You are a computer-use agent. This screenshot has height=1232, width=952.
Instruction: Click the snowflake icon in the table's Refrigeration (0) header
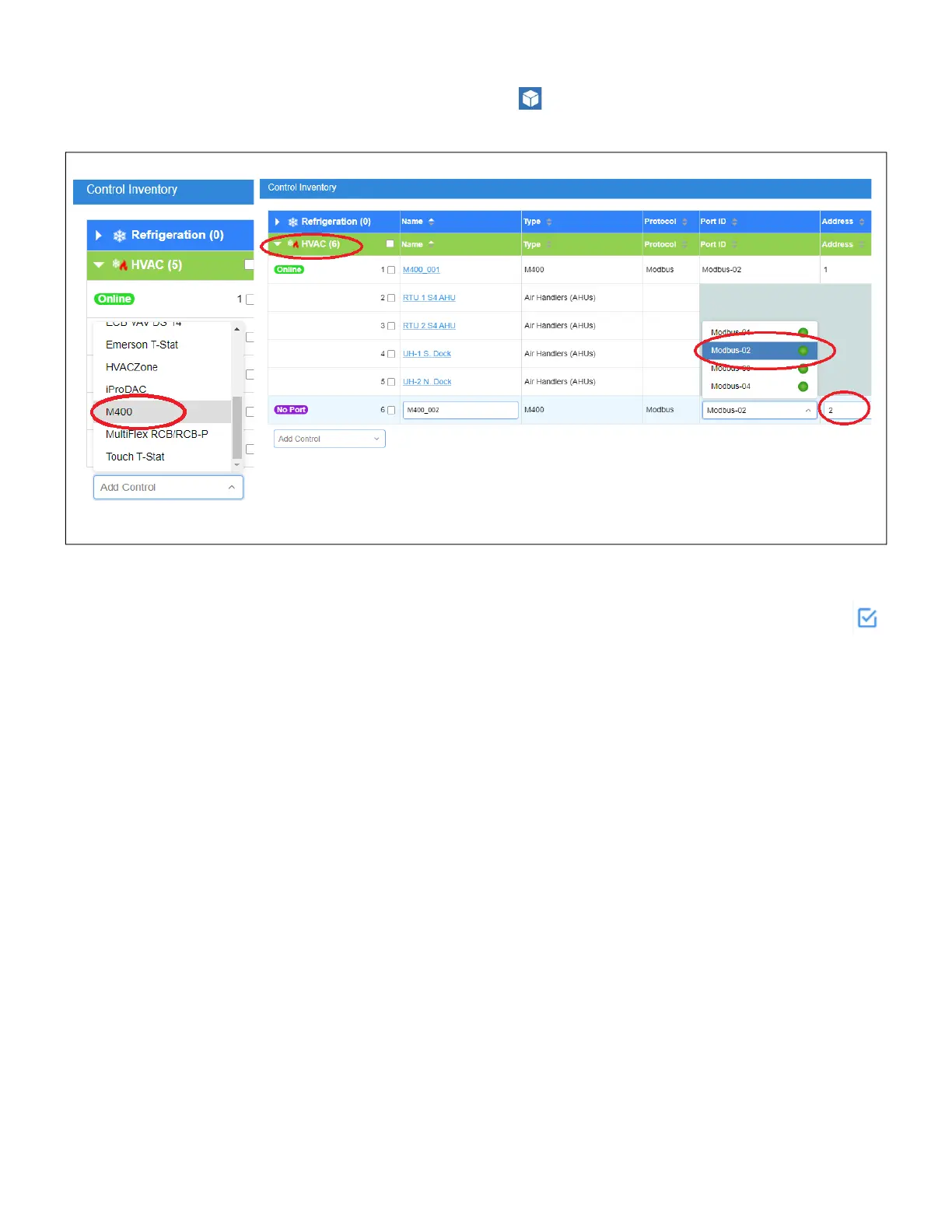[x=293, y=222]
